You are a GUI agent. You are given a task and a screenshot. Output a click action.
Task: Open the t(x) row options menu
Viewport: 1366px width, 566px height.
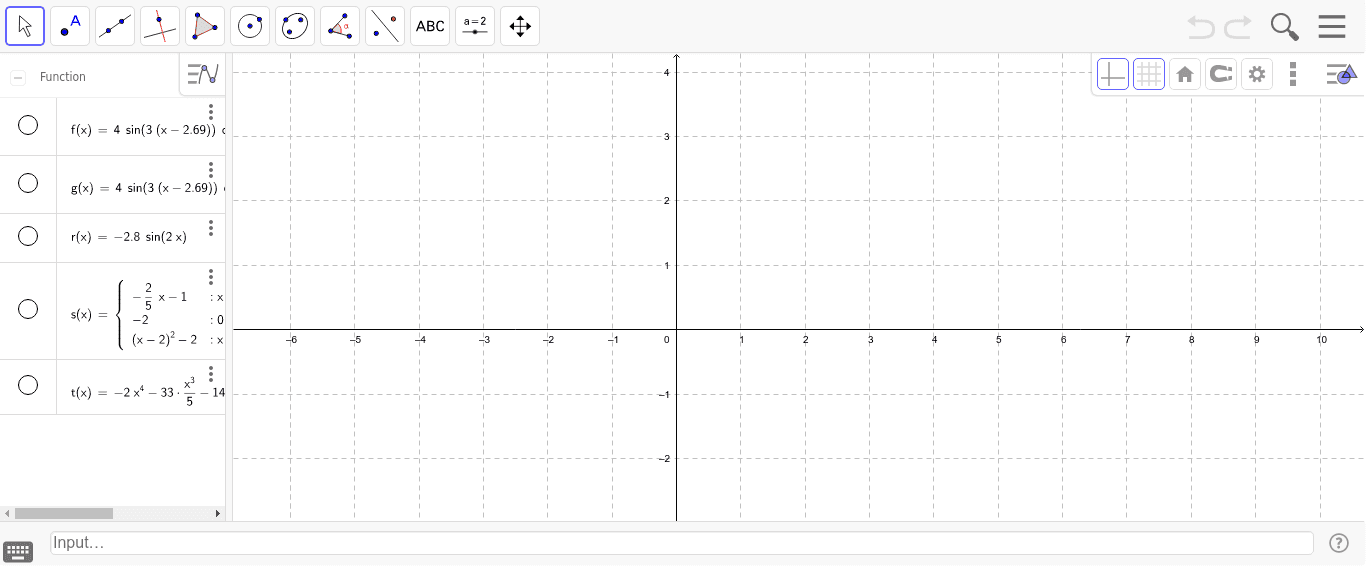point(211,374)
